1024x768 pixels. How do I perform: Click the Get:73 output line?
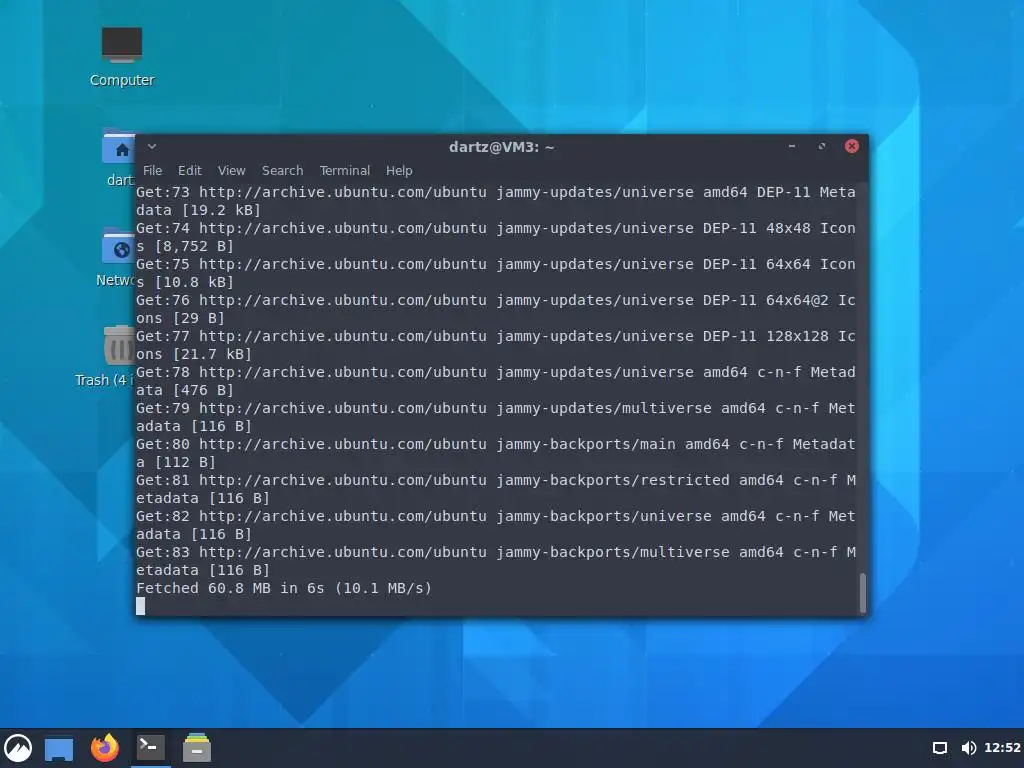(x=496, y=201)
